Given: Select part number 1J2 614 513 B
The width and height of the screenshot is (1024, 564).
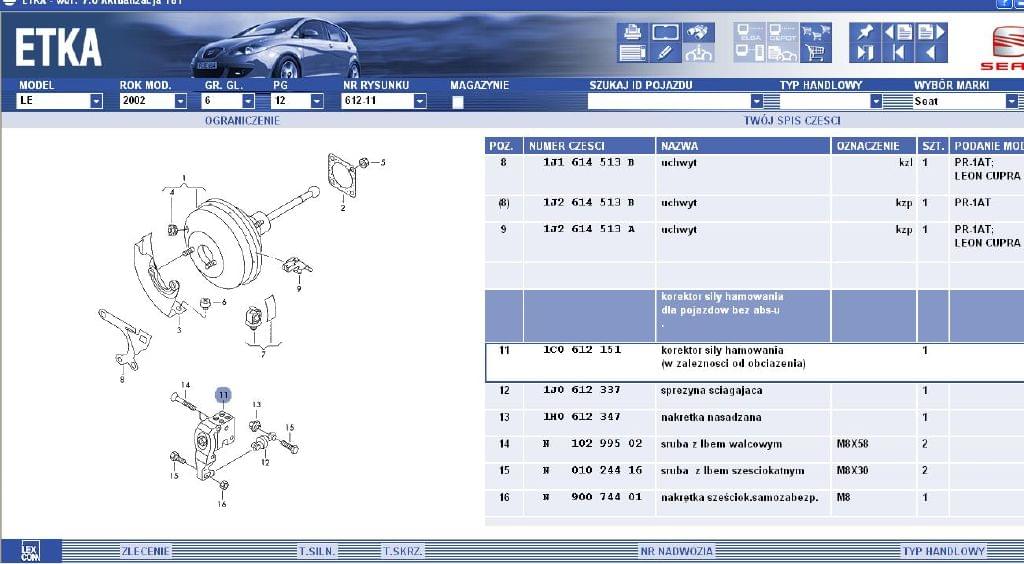Looking at the screenshot, I should click(588, 202).
